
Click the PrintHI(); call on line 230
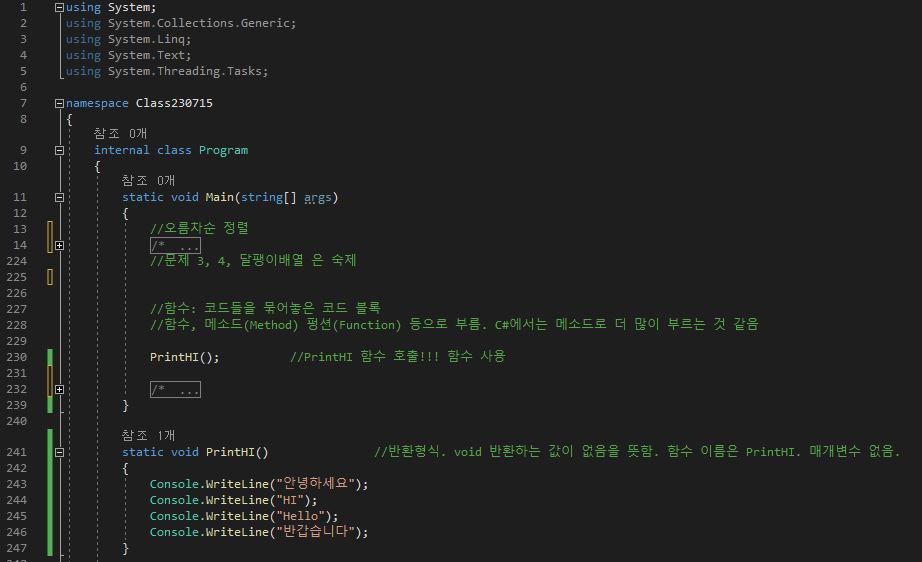point(184,357)
